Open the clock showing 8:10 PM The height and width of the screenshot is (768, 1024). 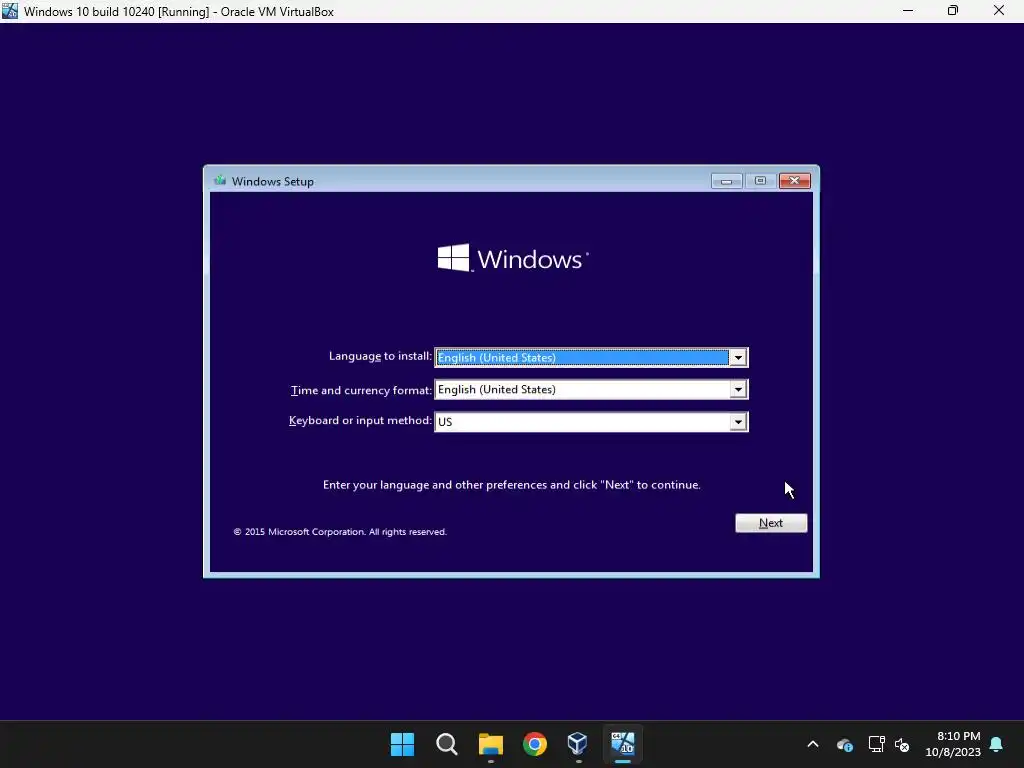tap(953, 744)
